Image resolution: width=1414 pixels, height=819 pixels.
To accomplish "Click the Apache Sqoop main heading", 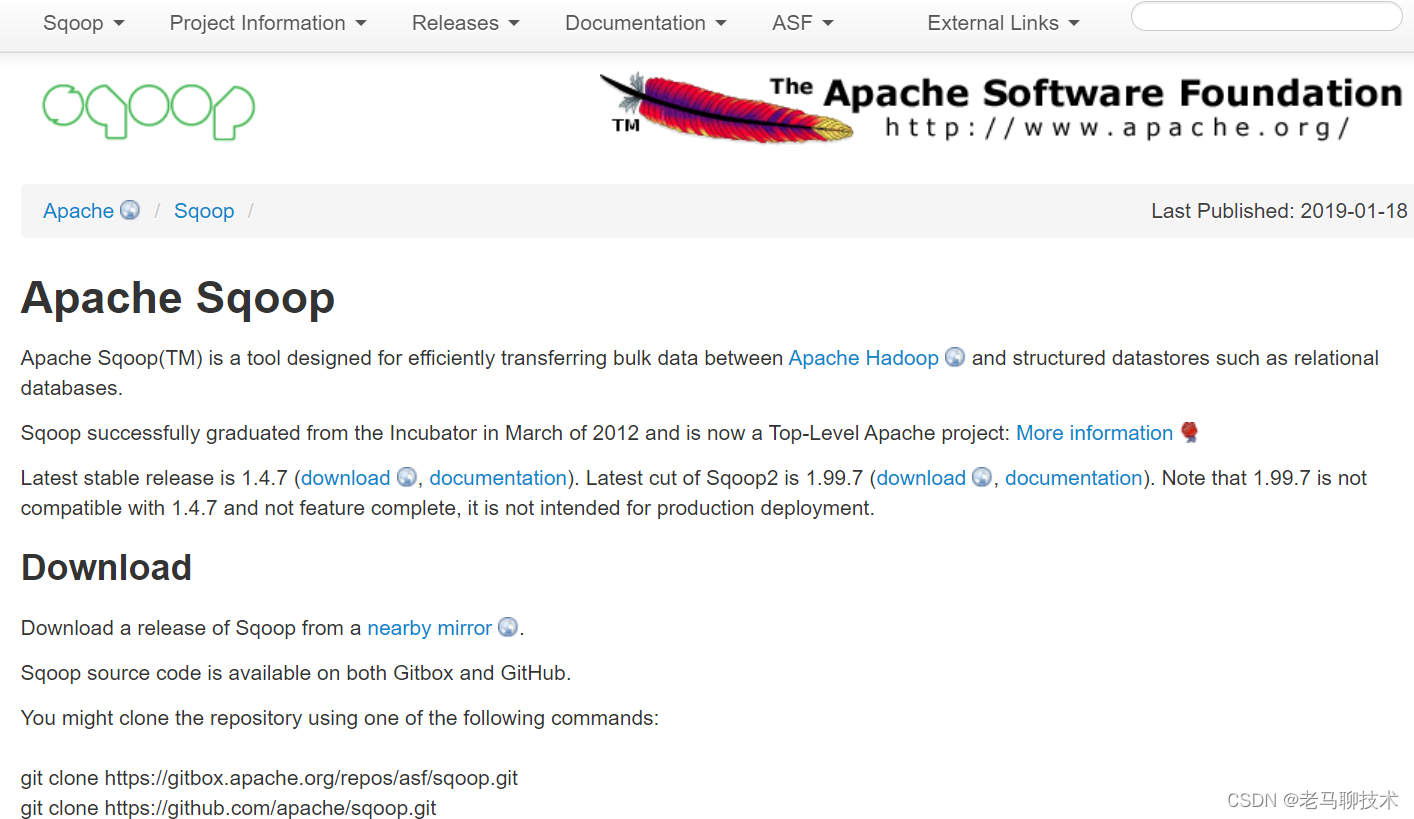I will pos(178,298).
